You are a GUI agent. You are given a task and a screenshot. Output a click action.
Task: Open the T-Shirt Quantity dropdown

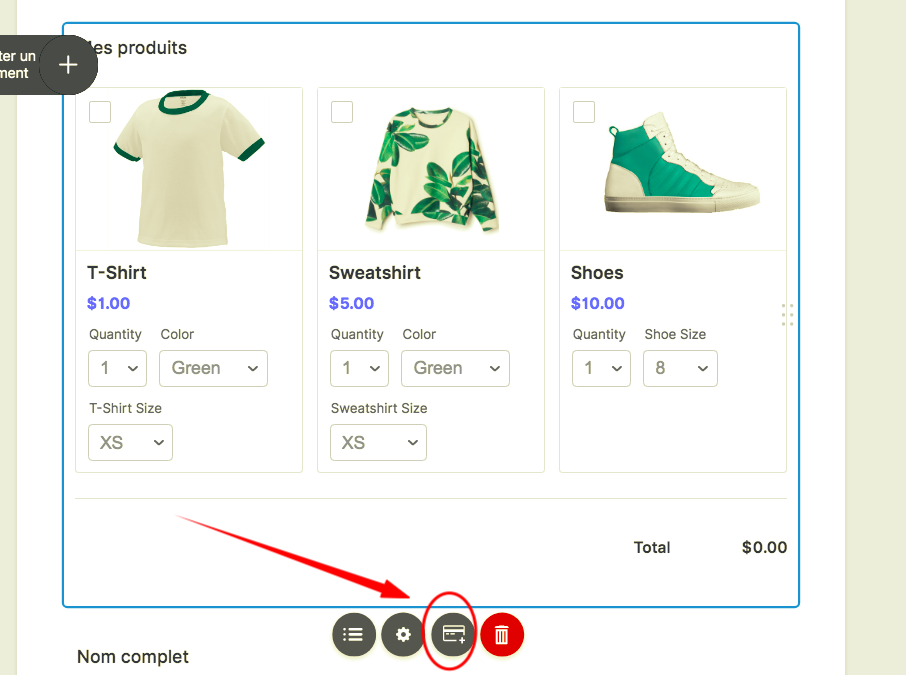pos(118,368)
